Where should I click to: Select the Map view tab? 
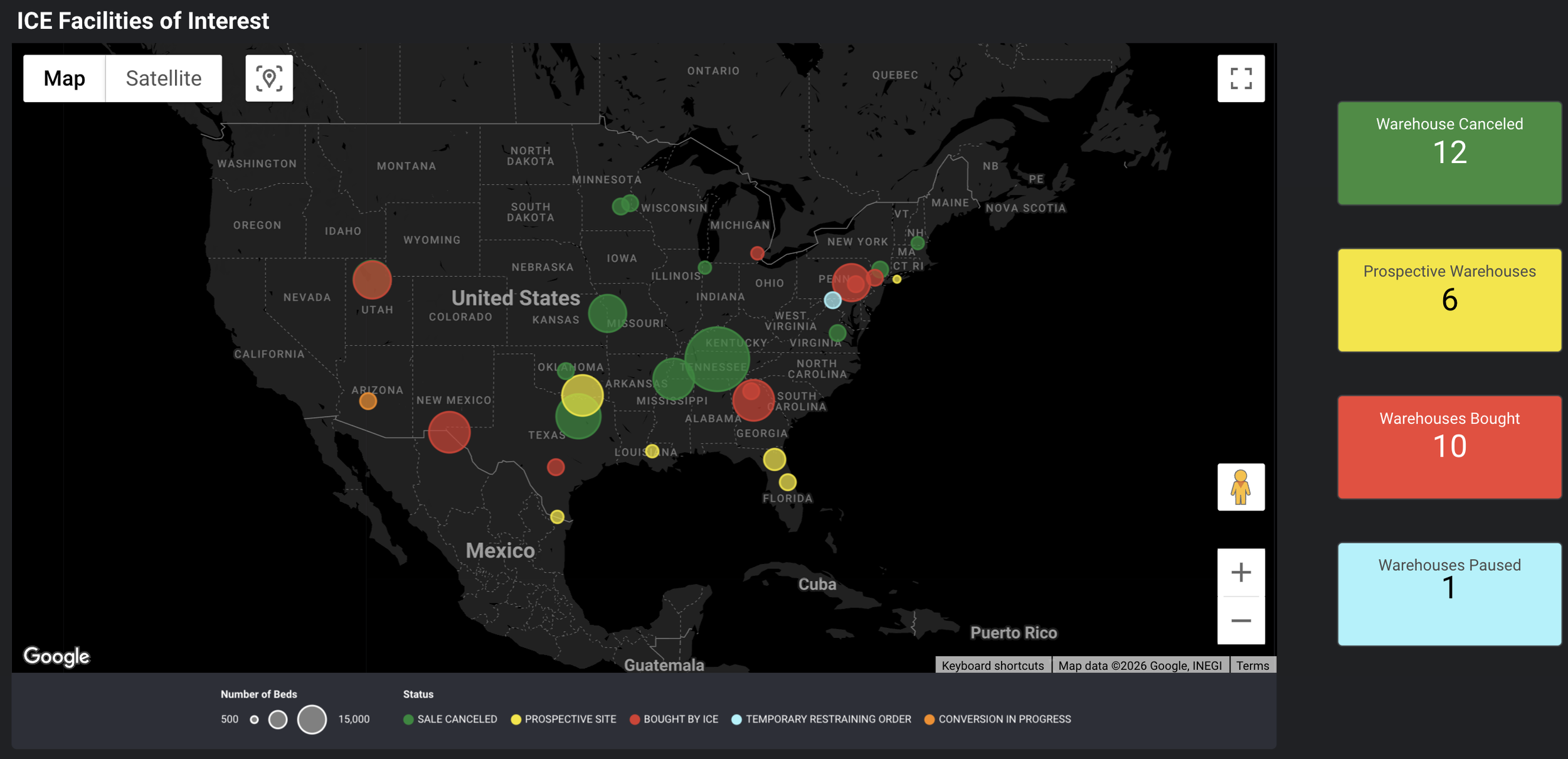pos(65,78)
